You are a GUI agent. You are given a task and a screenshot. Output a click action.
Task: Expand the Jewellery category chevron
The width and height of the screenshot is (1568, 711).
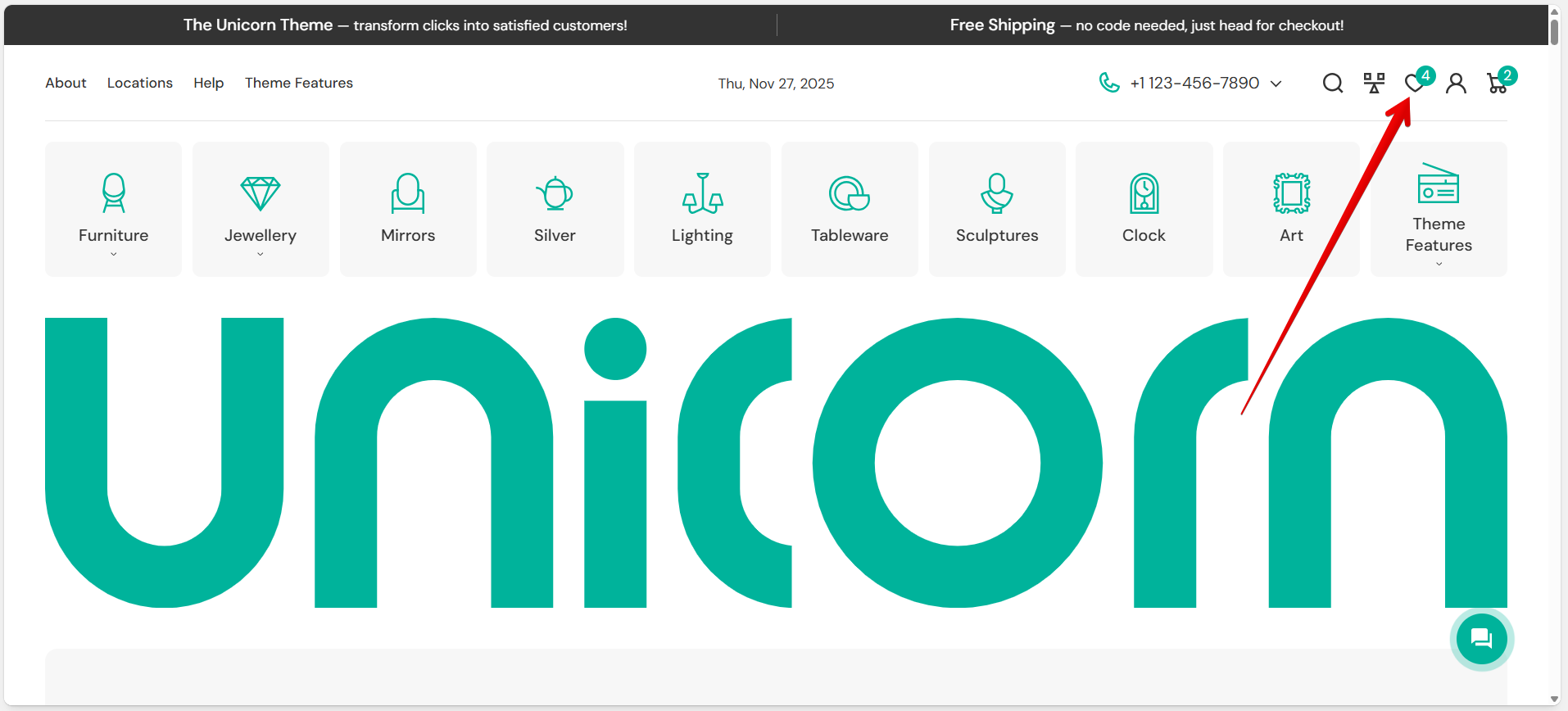tap(261, 255)
